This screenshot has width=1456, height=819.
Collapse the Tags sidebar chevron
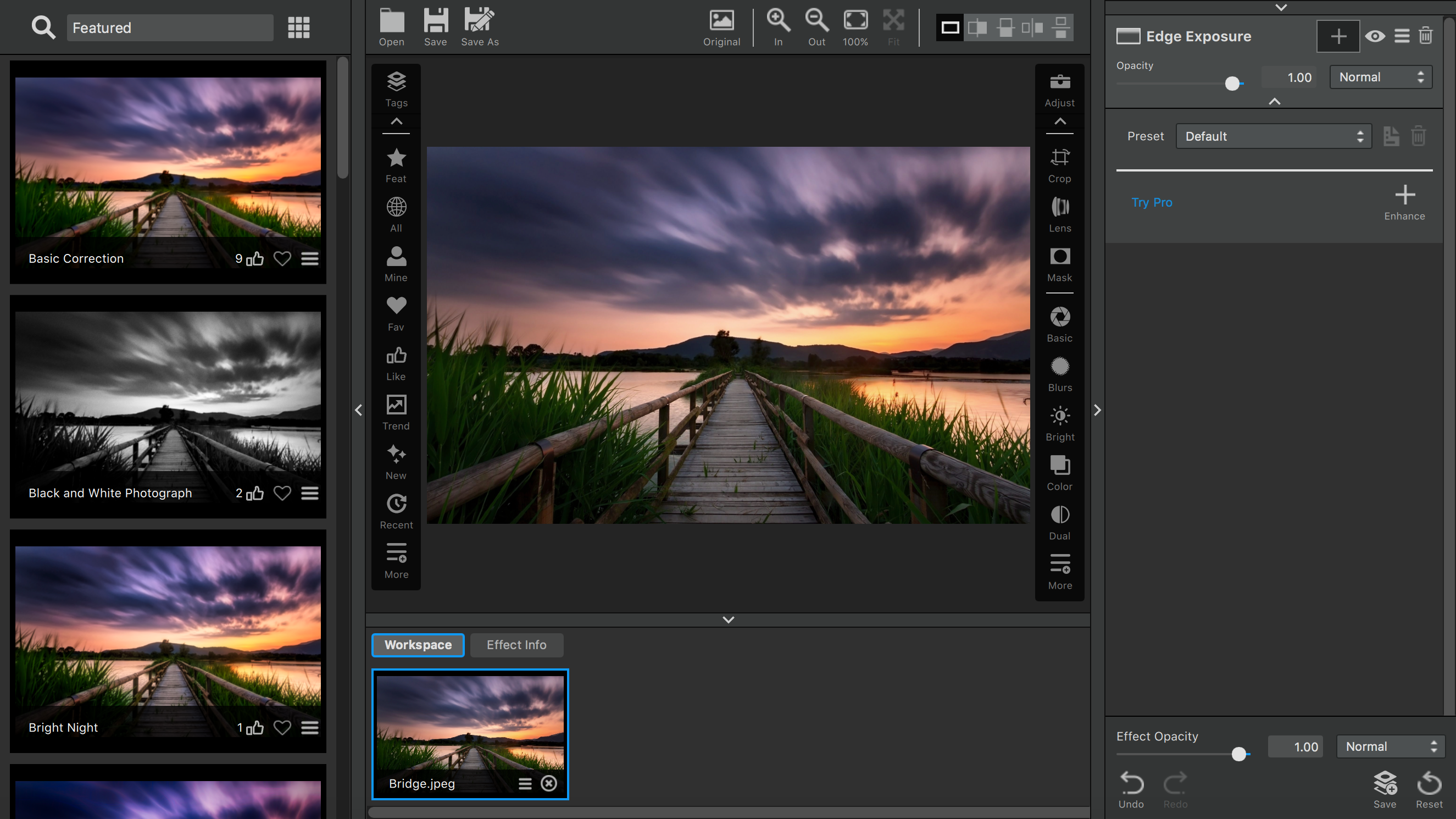pyautogui.click(x=396, y=121)
